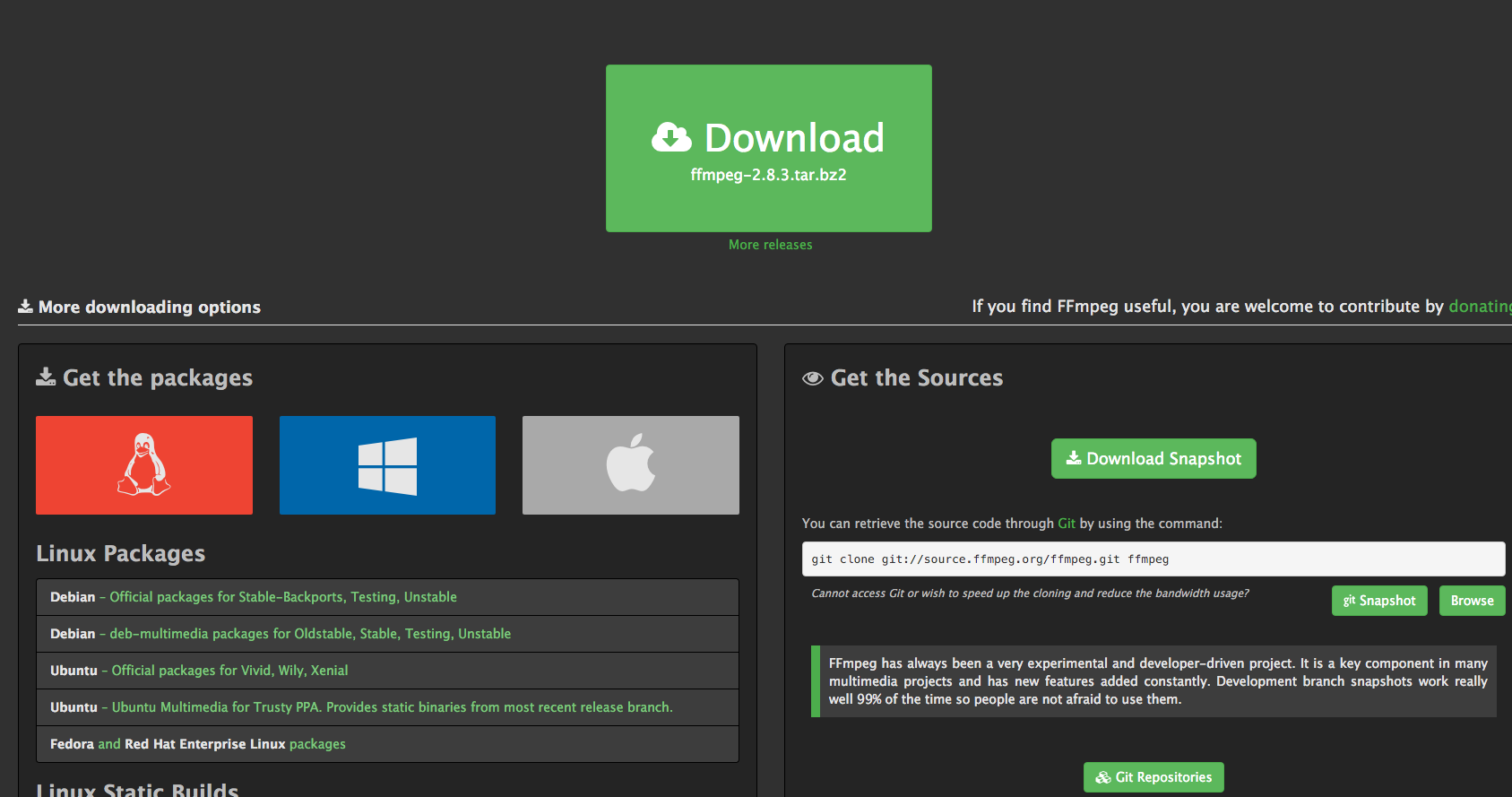
Task: Click the Get the Sources heading text
Action: coord(917,377)
